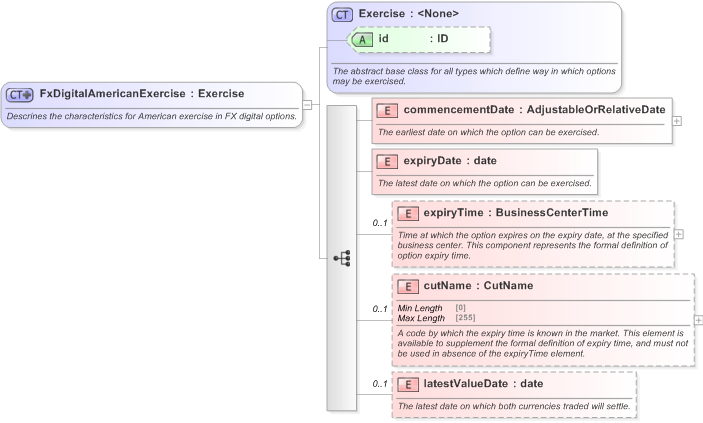Select the 'cutName : CutName' label
The image size is (703, 423).
tap(478, 286)
